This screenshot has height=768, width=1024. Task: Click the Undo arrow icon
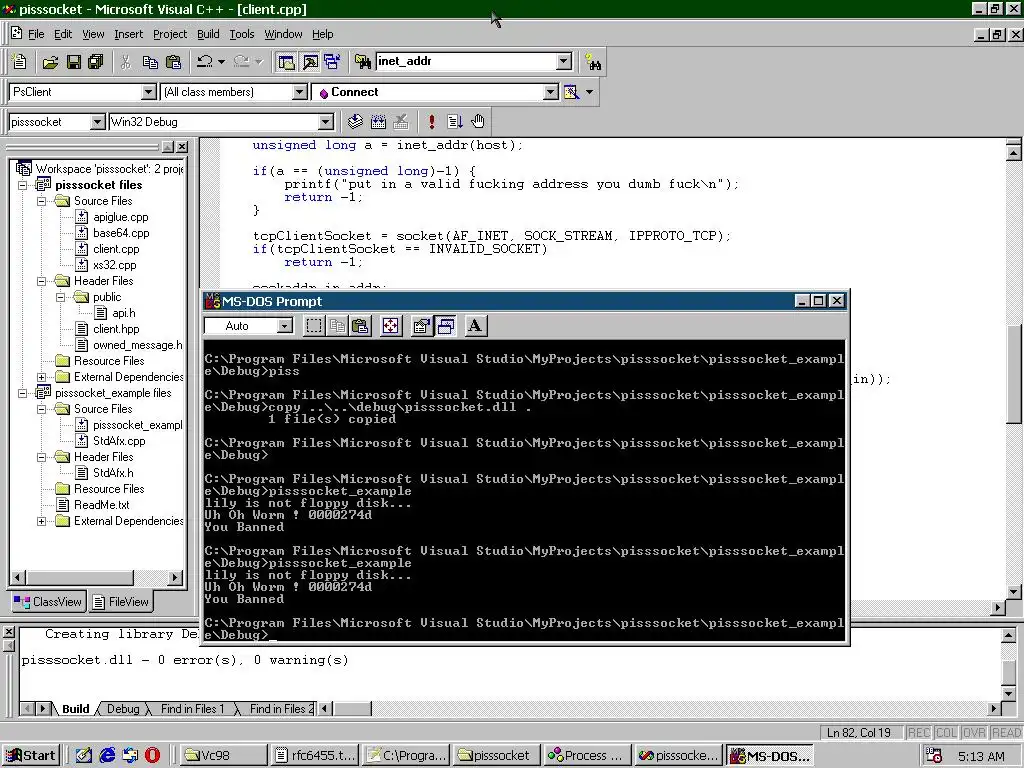tap(204, 62)
